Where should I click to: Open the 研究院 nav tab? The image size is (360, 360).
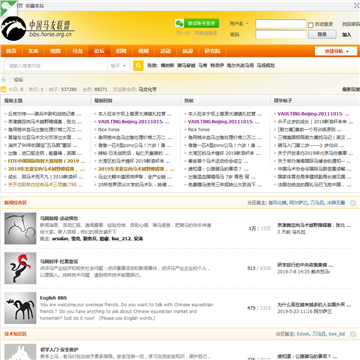pyautogui.click(x=212, y=51)
